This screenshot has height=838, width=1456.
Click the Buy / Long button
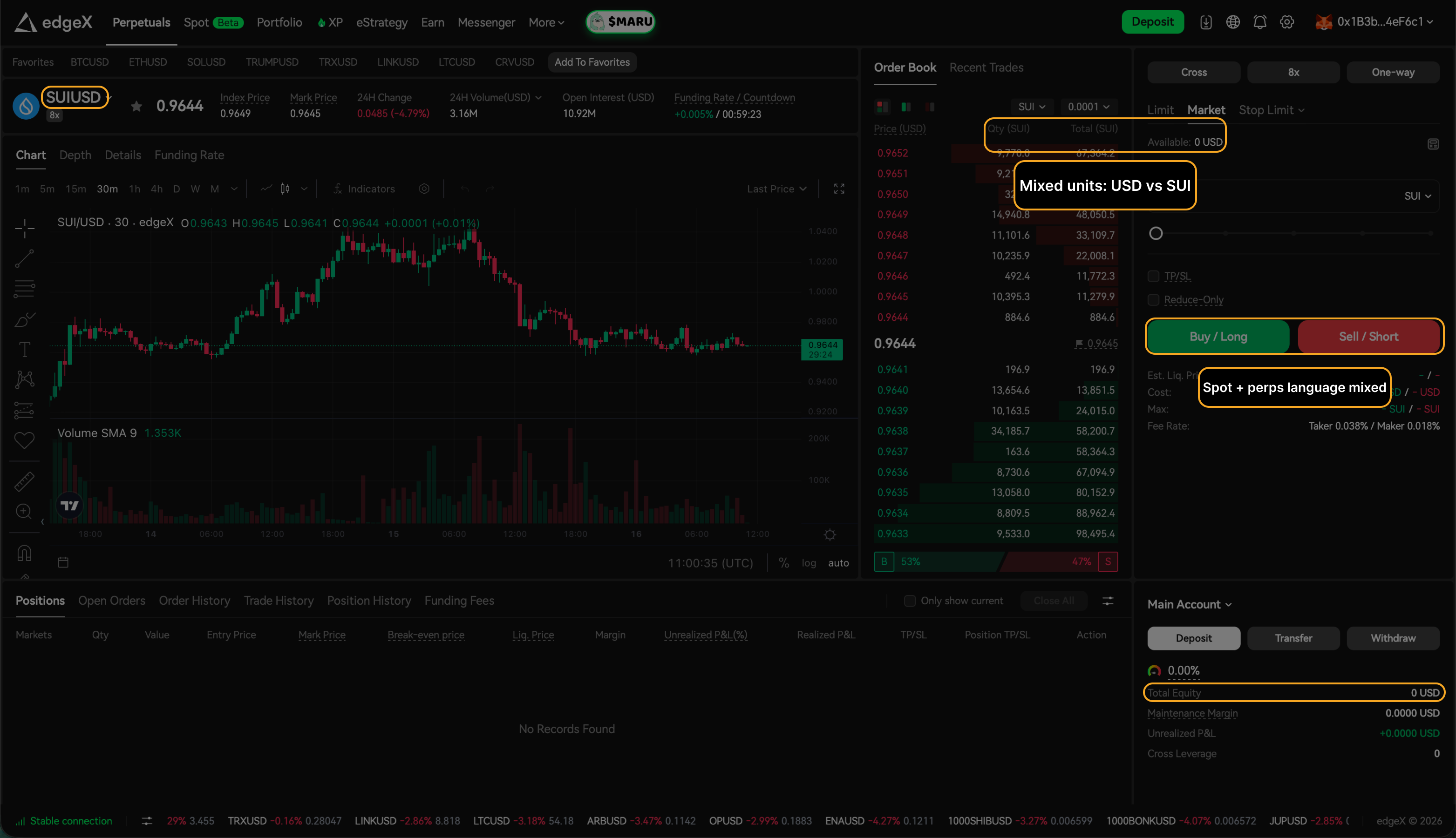pyautogui.click(x=1218, y=337)
